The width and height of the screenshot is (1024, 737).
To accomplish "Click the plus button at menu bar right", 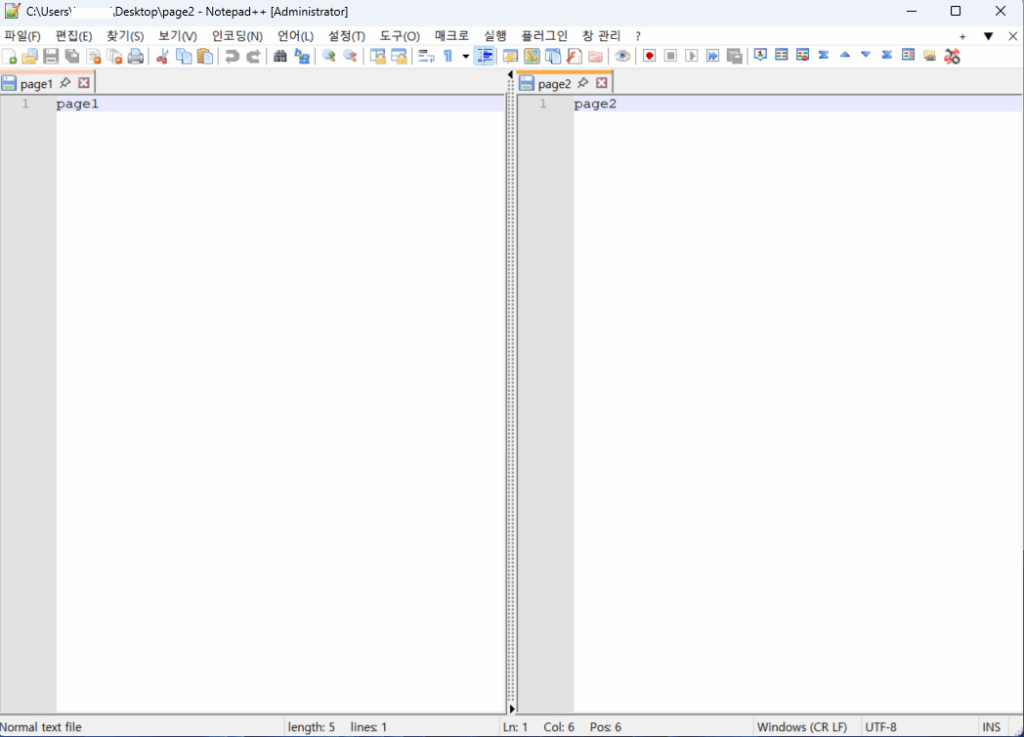I will [963, 36].
